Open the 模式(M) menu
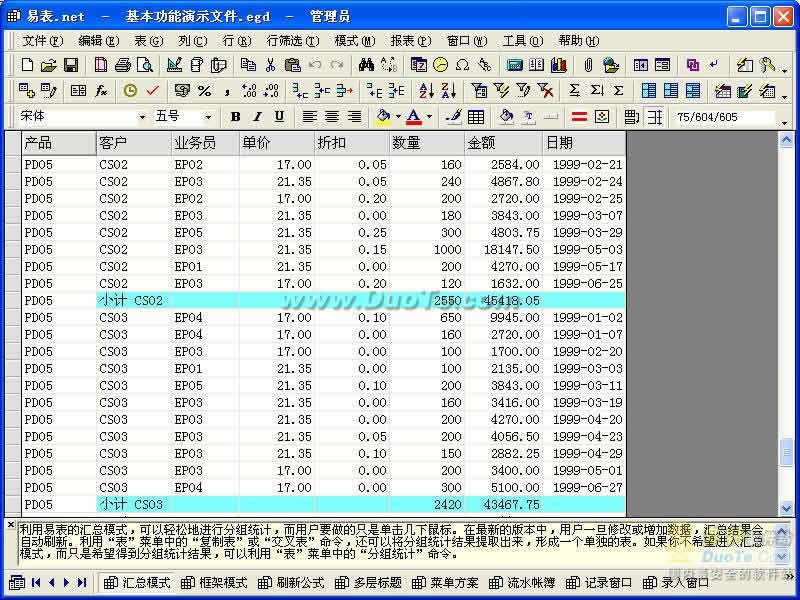The image size is (800, 600). (x=355, y=41)
